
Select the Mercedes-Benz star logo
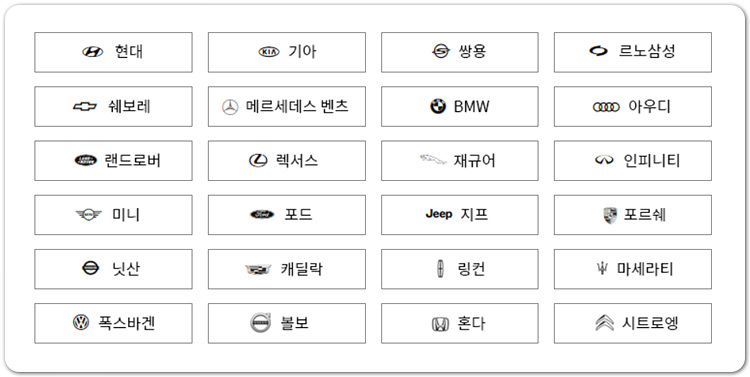pos(230,107)
